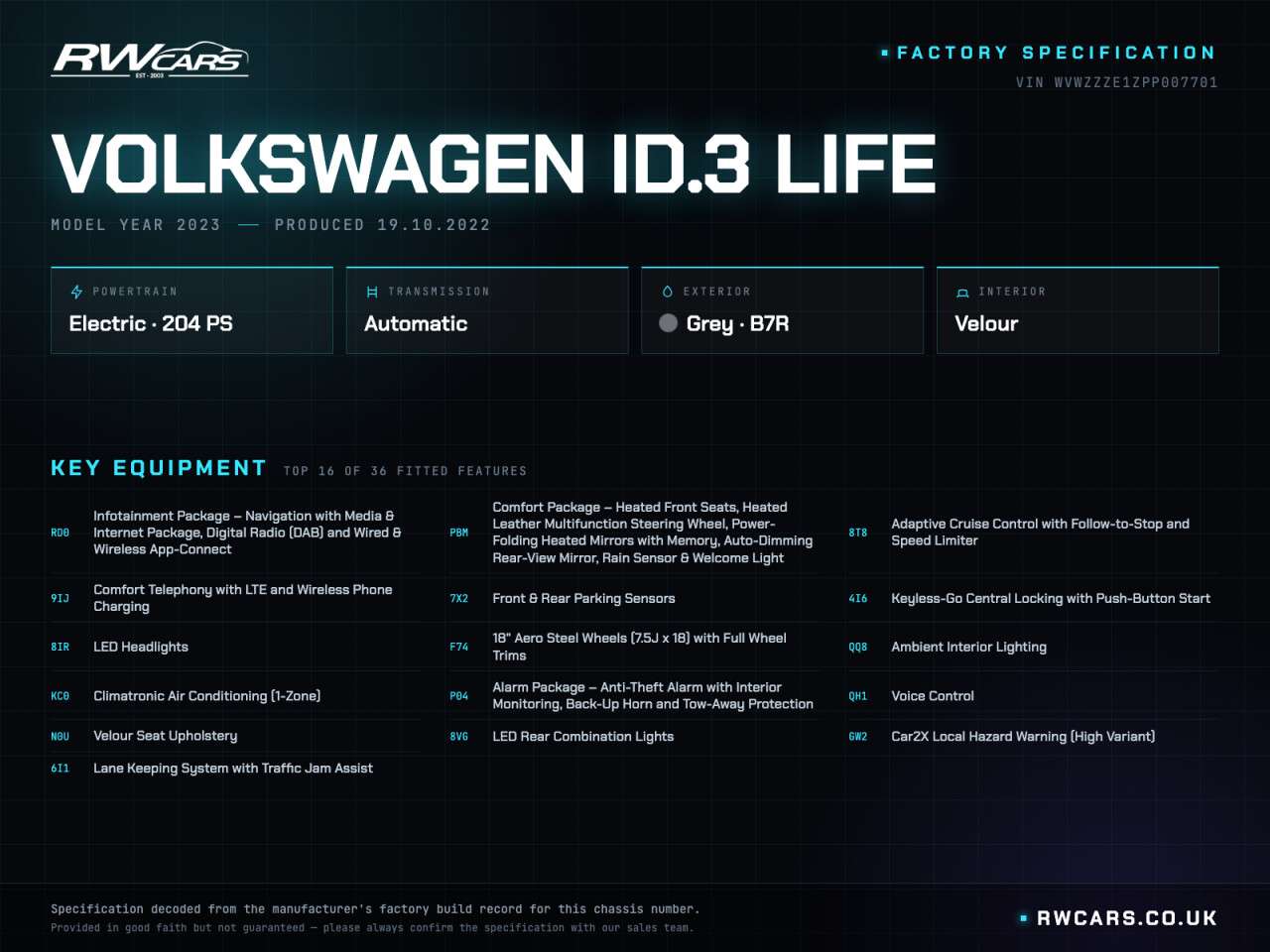1270x952 pixels.
Task: Click the lightning bolt Powertrain icon
Action: tap(76, 292)
